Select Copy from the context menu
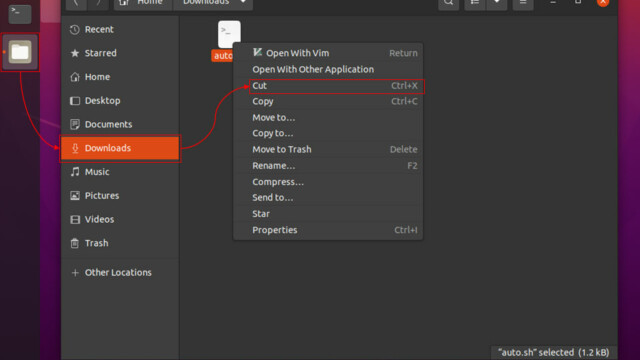This screenshot has height=360, width=640. (x=328, y=101)
